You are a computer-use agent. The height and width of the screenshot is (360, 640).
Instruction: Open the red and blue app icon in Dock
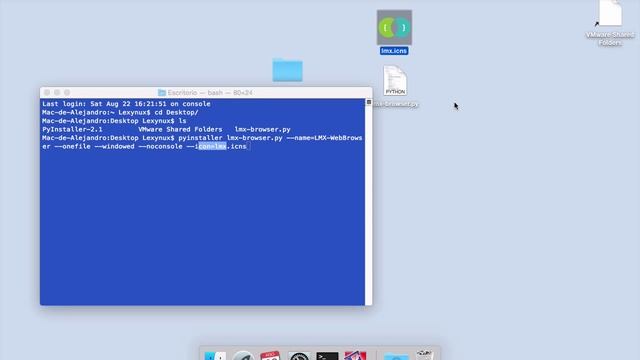(356, 356)
